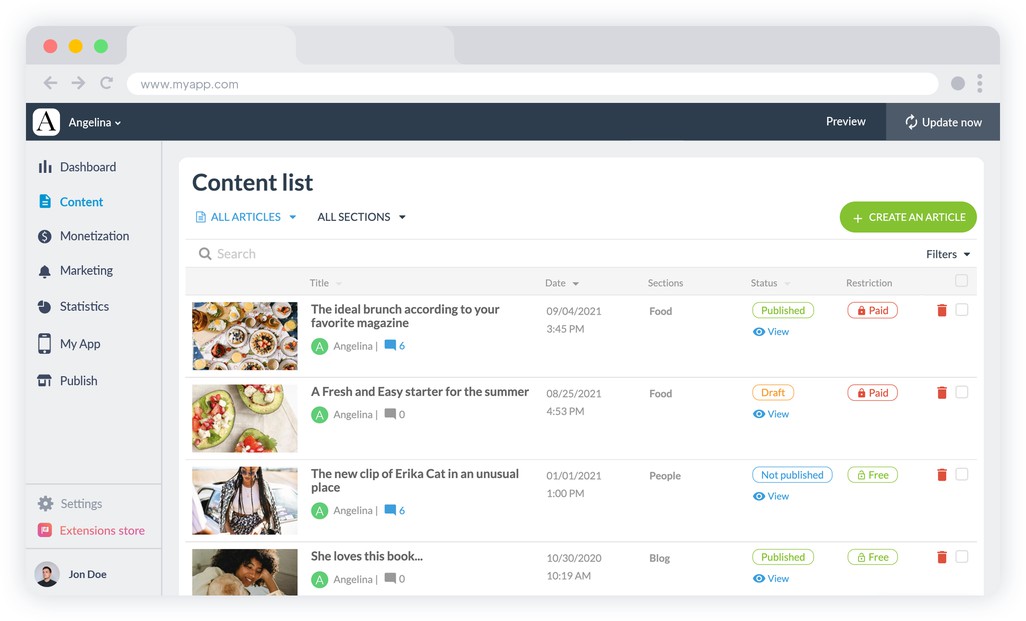This screenshot has height=621, width=1026.
Task: Click the Marketing bell icon
Action: tap(45, 271)
